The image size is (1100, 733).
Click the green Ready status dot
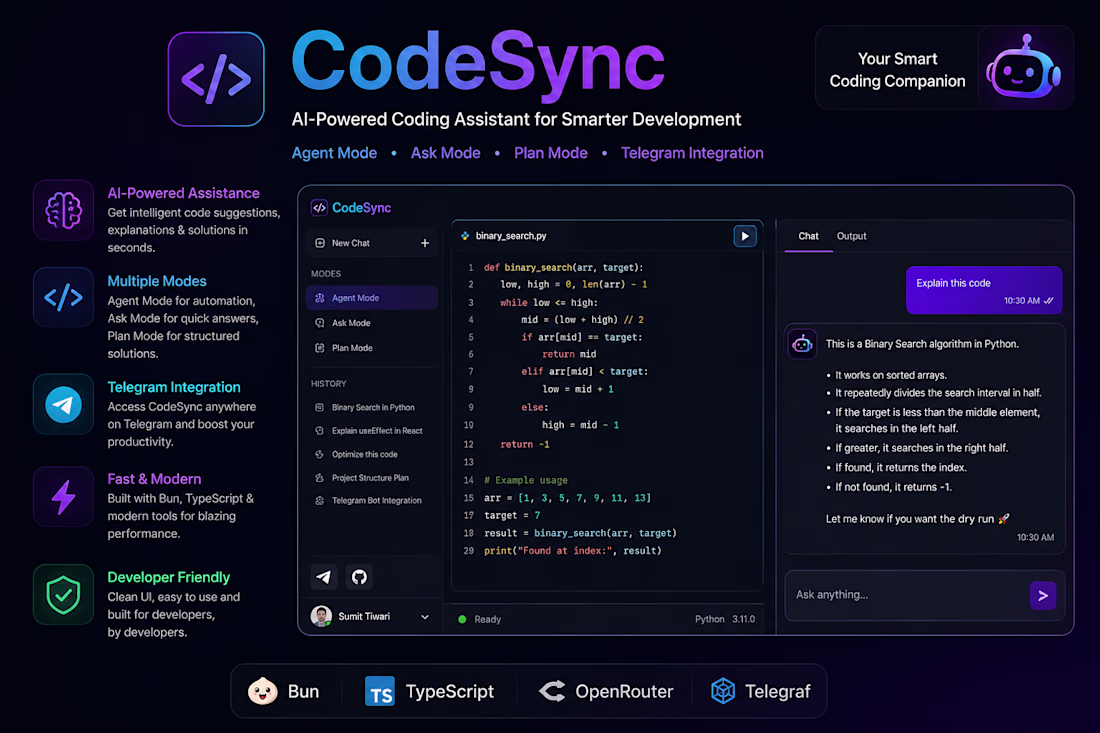click(462, 619)
